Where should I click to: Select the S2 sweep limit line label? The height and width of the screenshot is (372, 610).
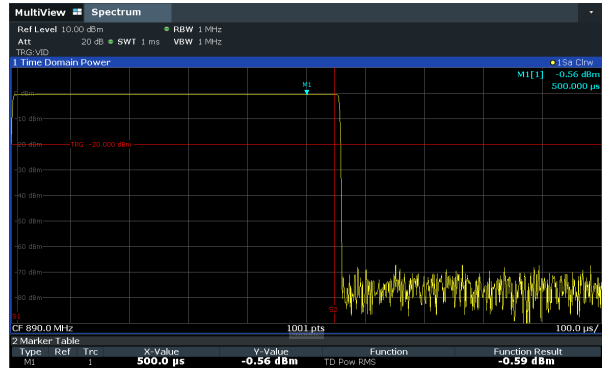tap(333, 310)
